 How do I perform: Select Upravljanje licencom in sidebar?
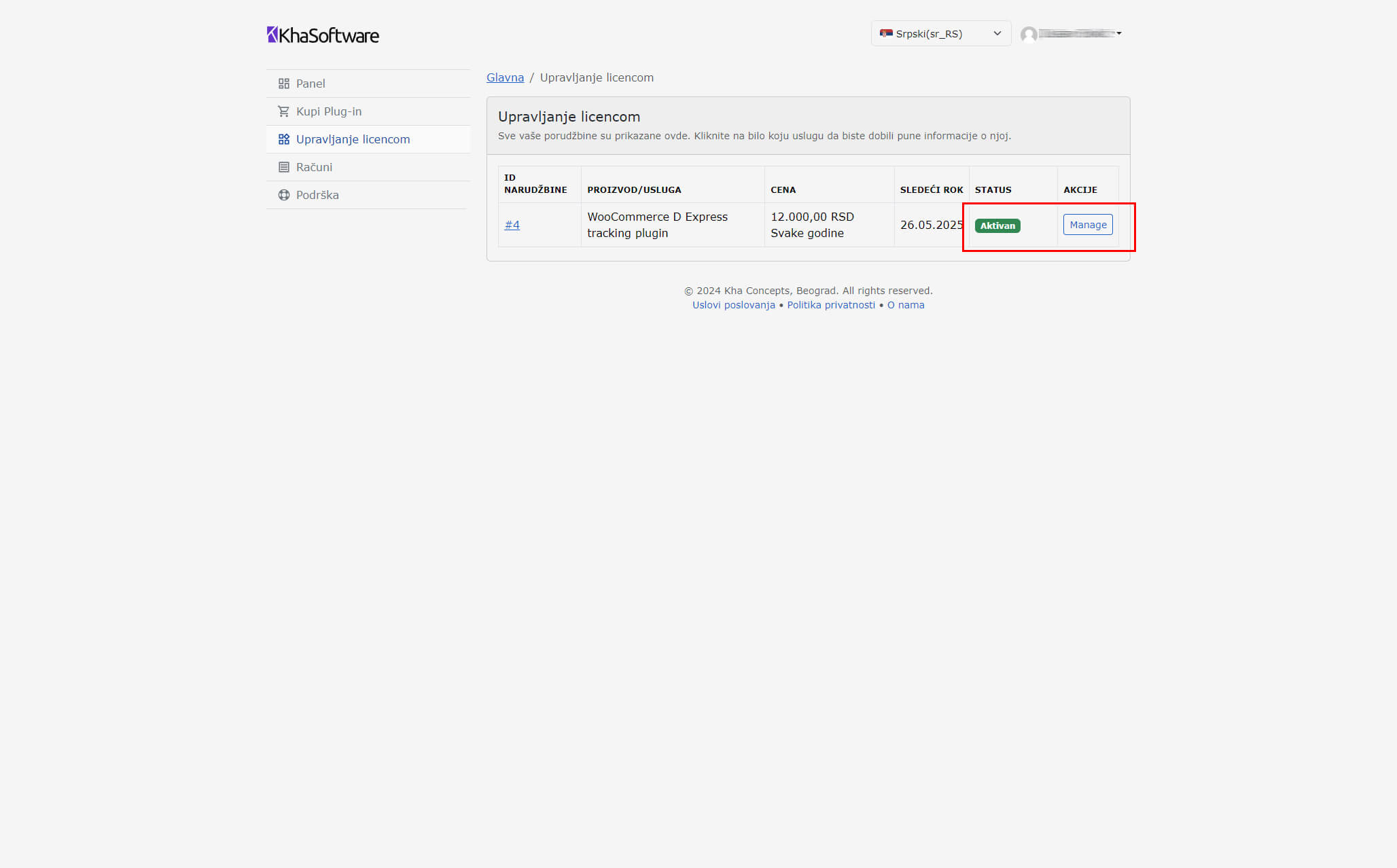click(368, 139)
